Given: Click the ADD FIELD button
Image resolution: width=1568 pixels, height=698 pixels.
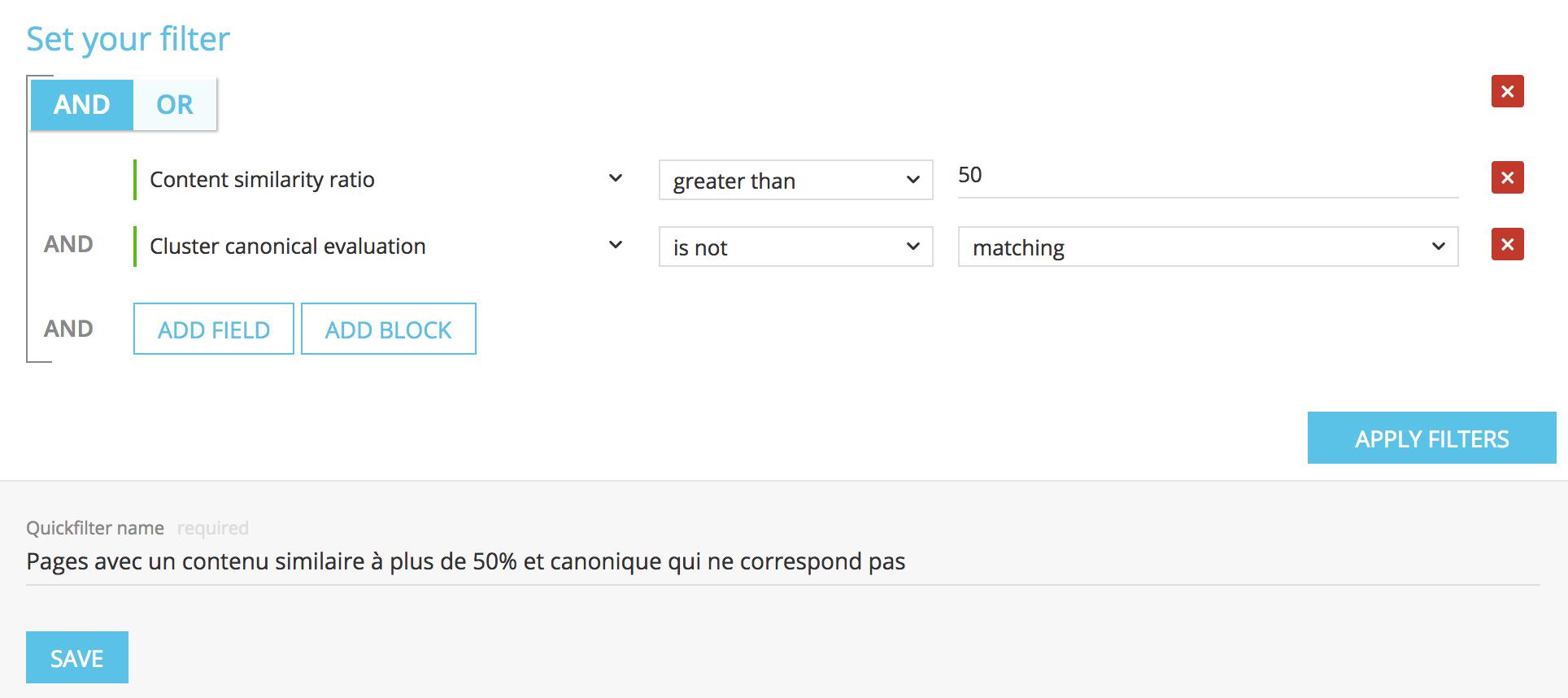Looking at the screenshot, I should click(x=214, y=329).
